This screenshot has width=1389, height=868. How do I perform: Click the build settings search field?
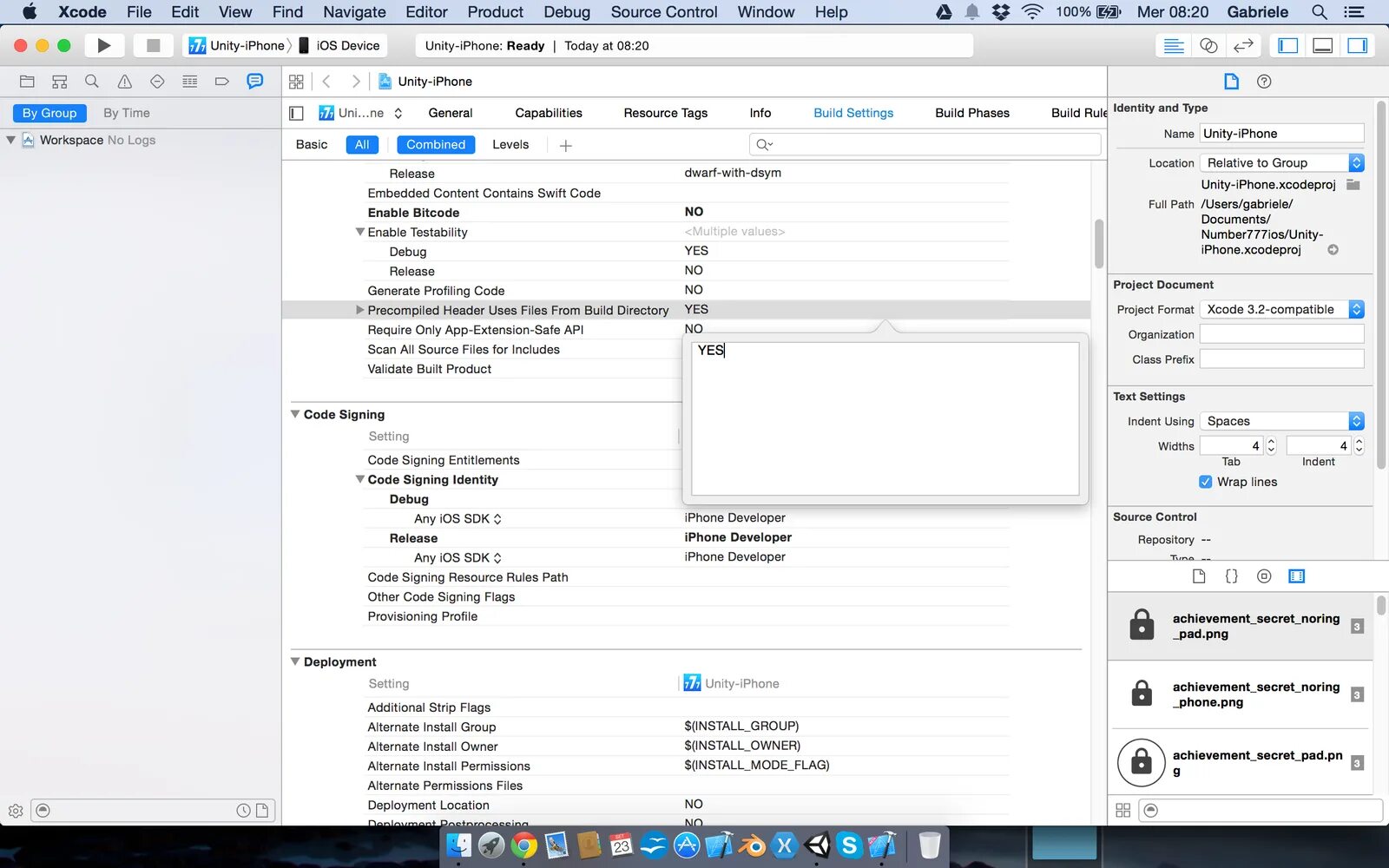(925, 145)
